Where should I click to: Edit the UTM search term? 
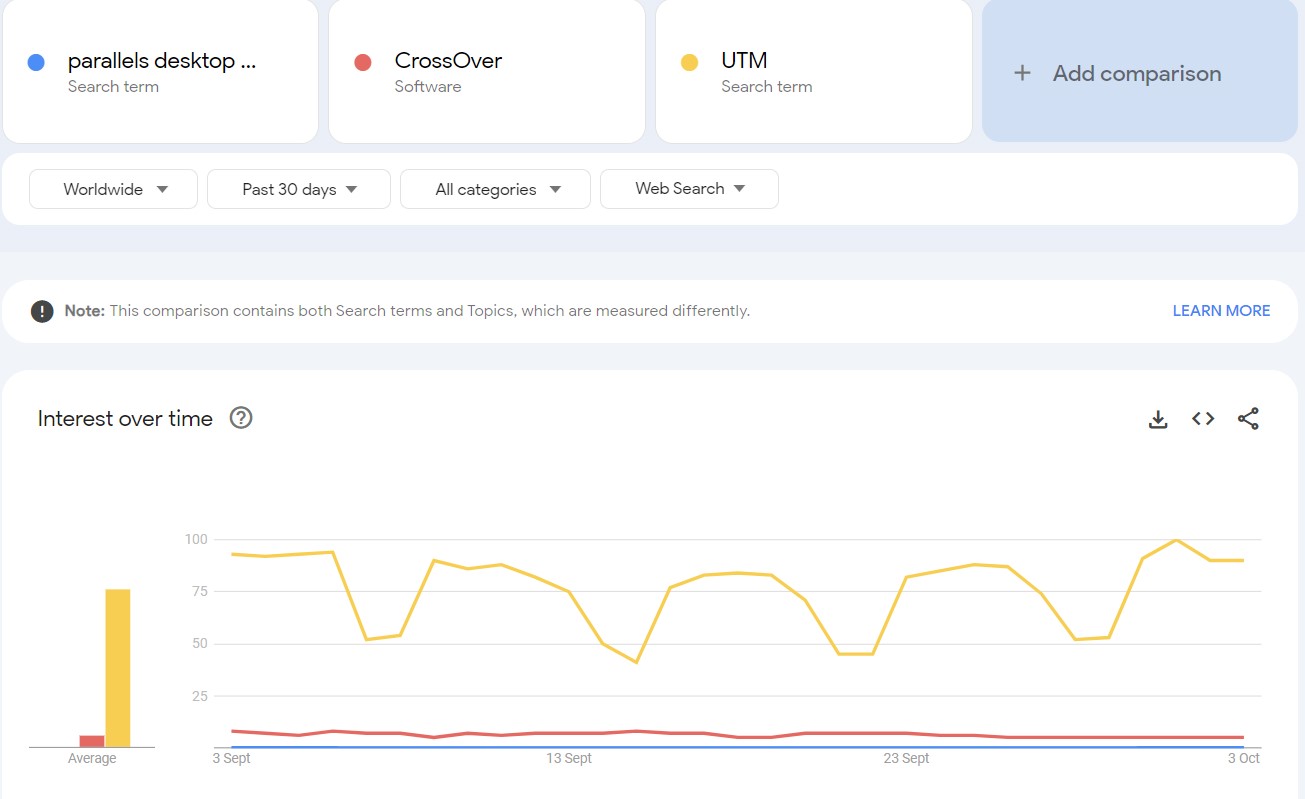(x=814, y=71)
